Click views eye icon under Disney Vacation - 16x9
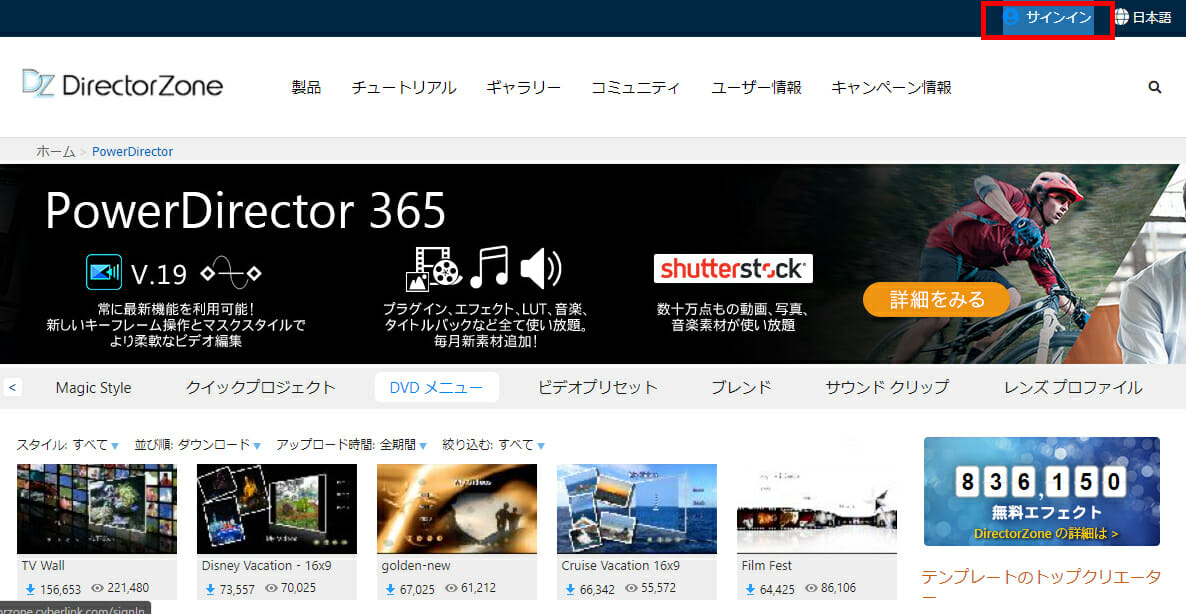The height and width of the screenshot is (614, 1186). (271, 588)
